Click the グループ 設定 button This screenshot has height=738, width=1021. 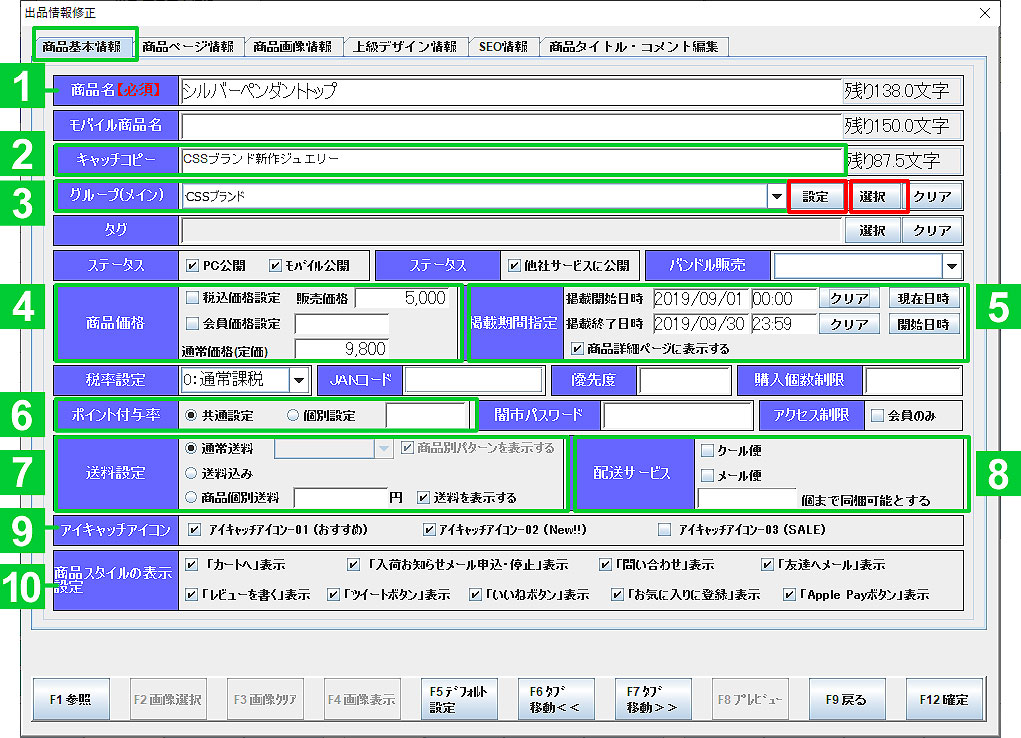816,197
